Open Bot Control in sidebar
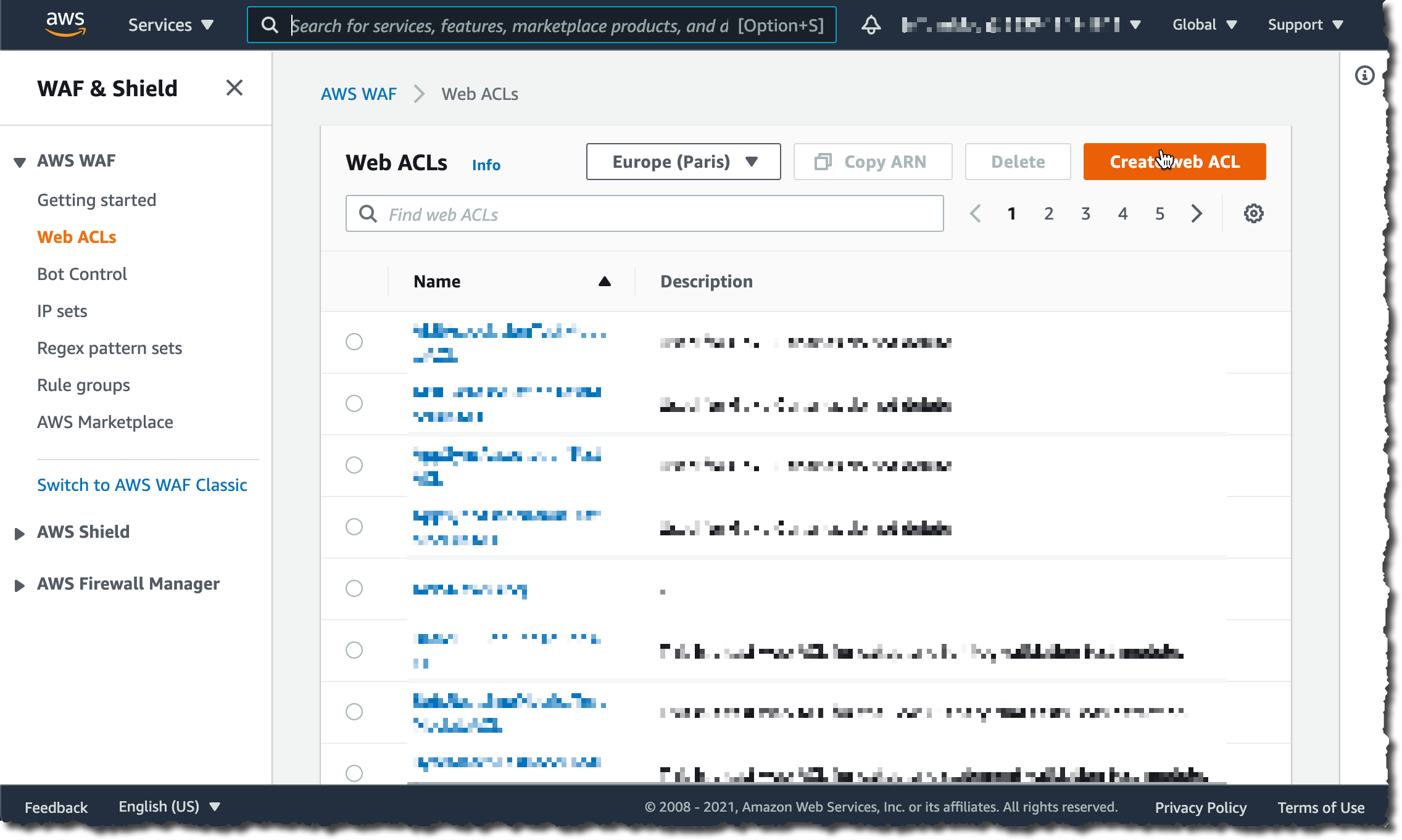The image size is (1402, 840). pos(82,274)
